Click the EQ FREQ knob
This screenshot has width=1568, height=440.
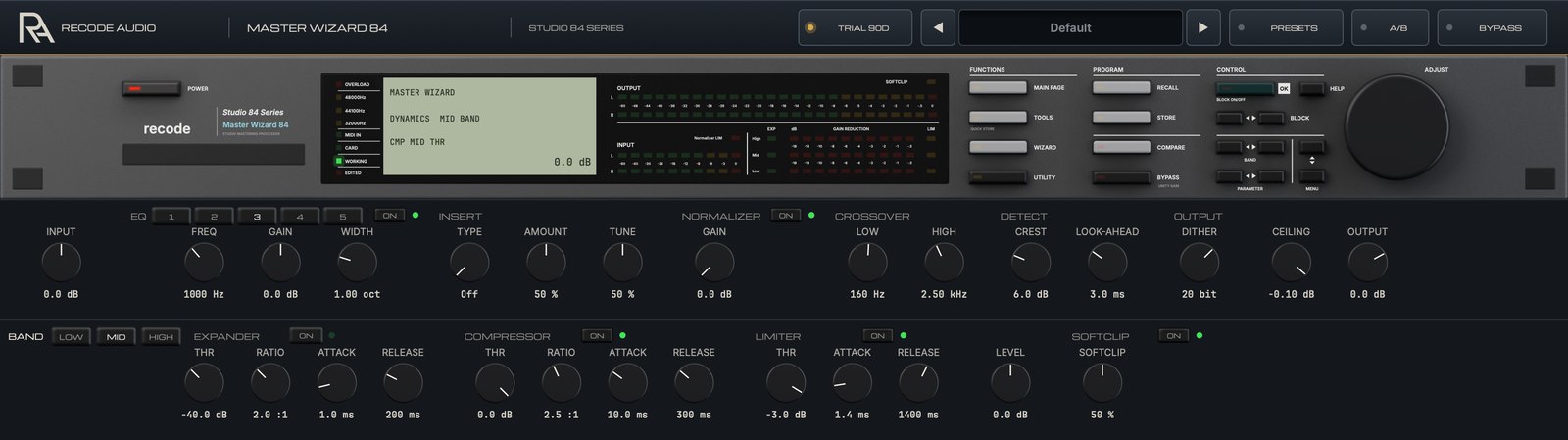point(204,263)
